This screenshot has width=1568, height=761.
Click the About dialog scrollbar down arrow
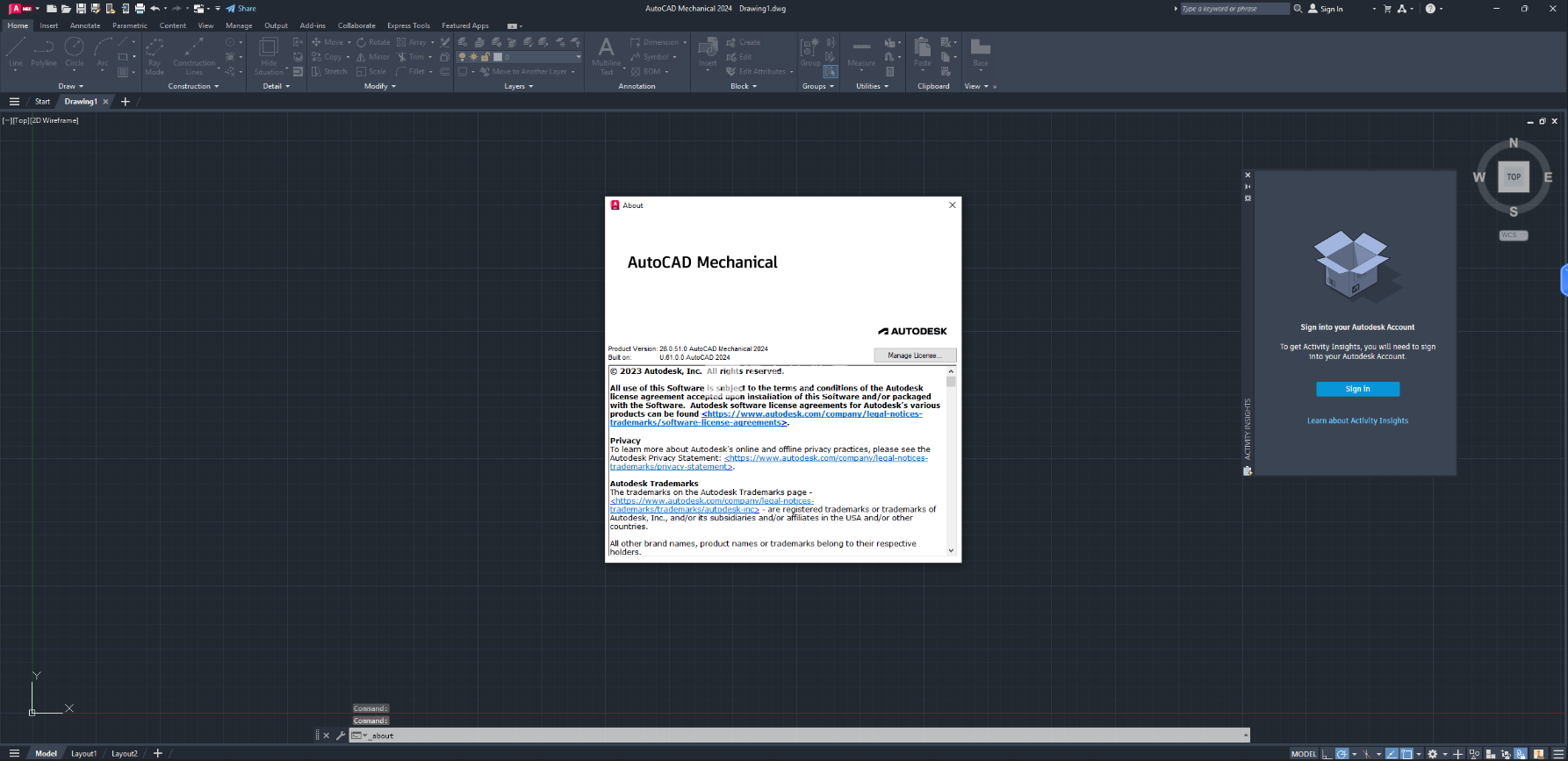tap(951, 550)
